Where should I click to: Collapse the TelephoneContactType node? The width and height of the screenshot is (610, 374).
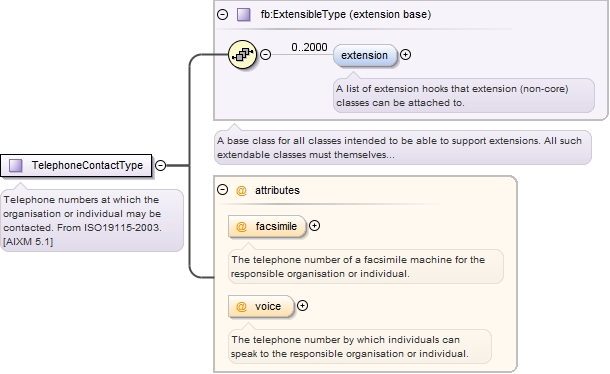click(x=160, y=165)
